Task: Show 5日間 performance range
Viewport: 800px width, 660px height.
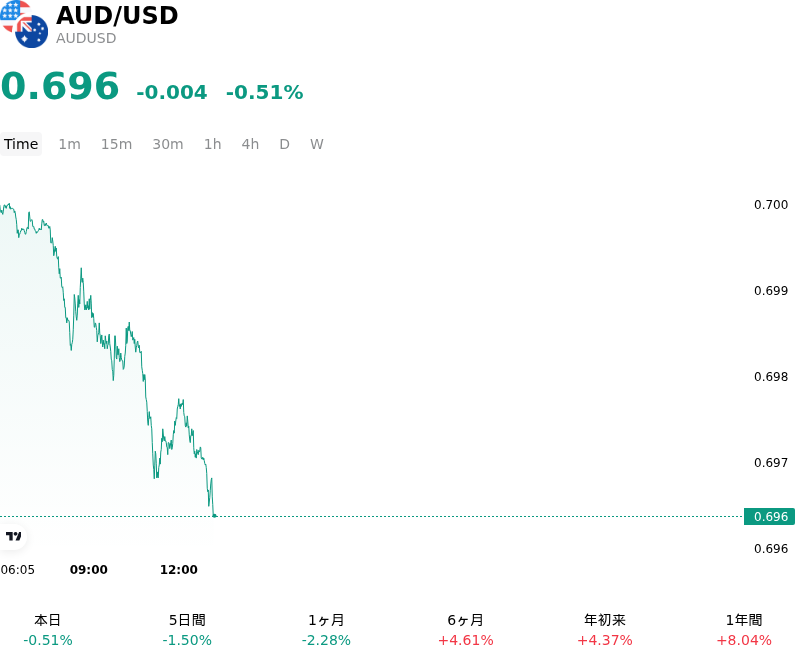Action: click(187, 630)
